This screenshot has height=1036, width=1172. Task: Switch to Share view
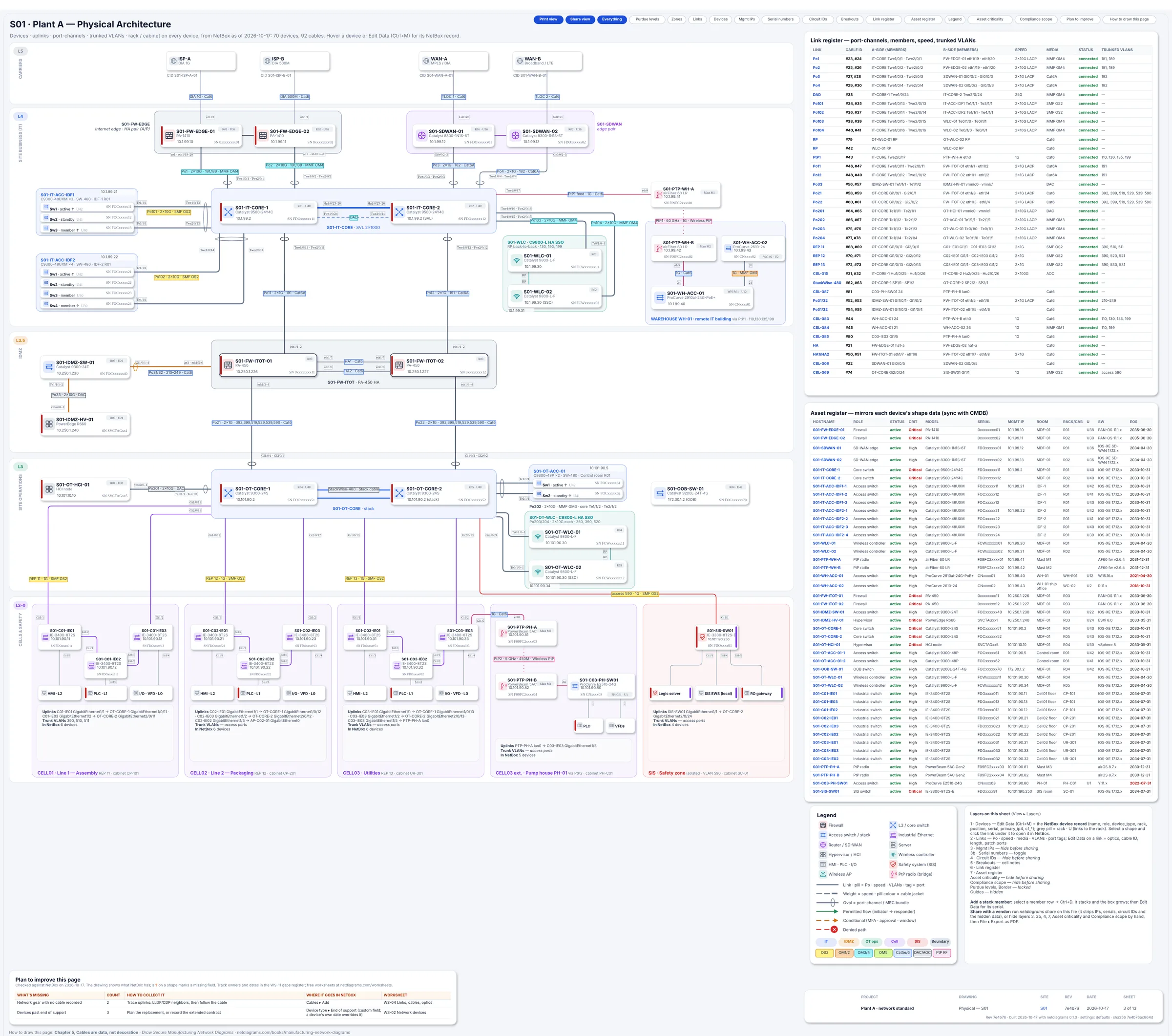[x=580, y=20]
